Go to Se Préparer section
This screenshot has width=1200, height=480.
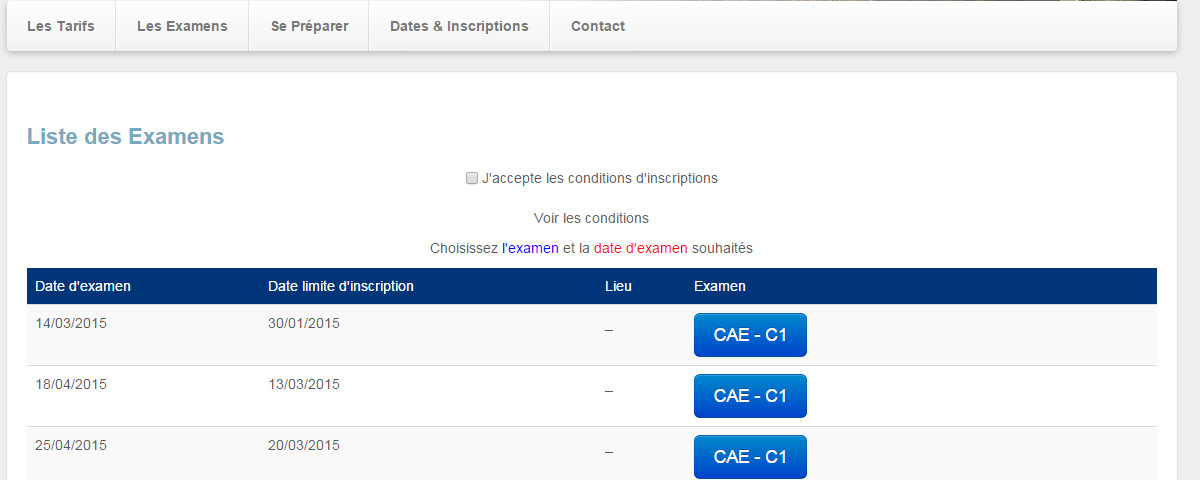pyautogui.click(x=310, y=26)
